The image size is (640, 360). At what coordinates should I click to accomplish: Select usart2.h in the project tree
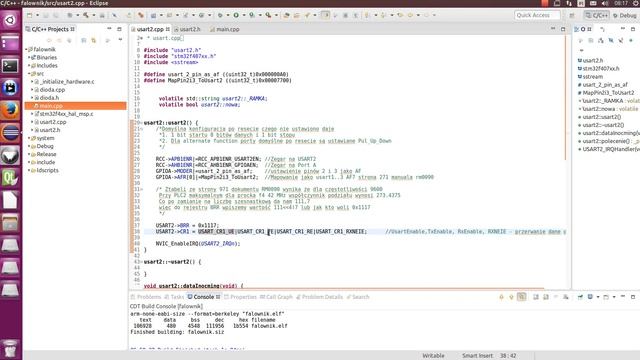point(50,130)
